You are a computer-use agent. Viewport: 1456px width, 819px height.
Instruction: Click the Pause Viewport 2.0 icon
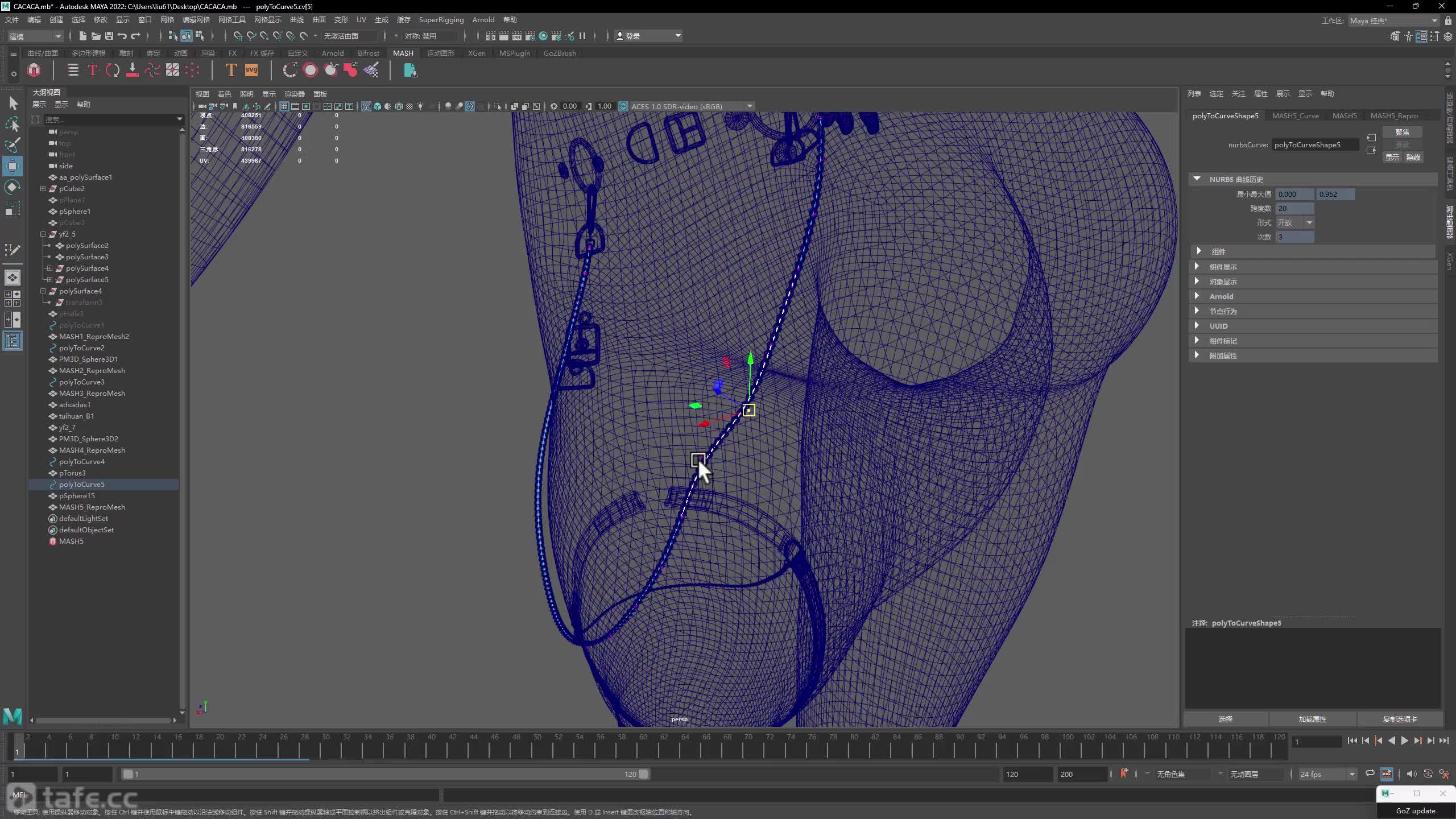582,36
